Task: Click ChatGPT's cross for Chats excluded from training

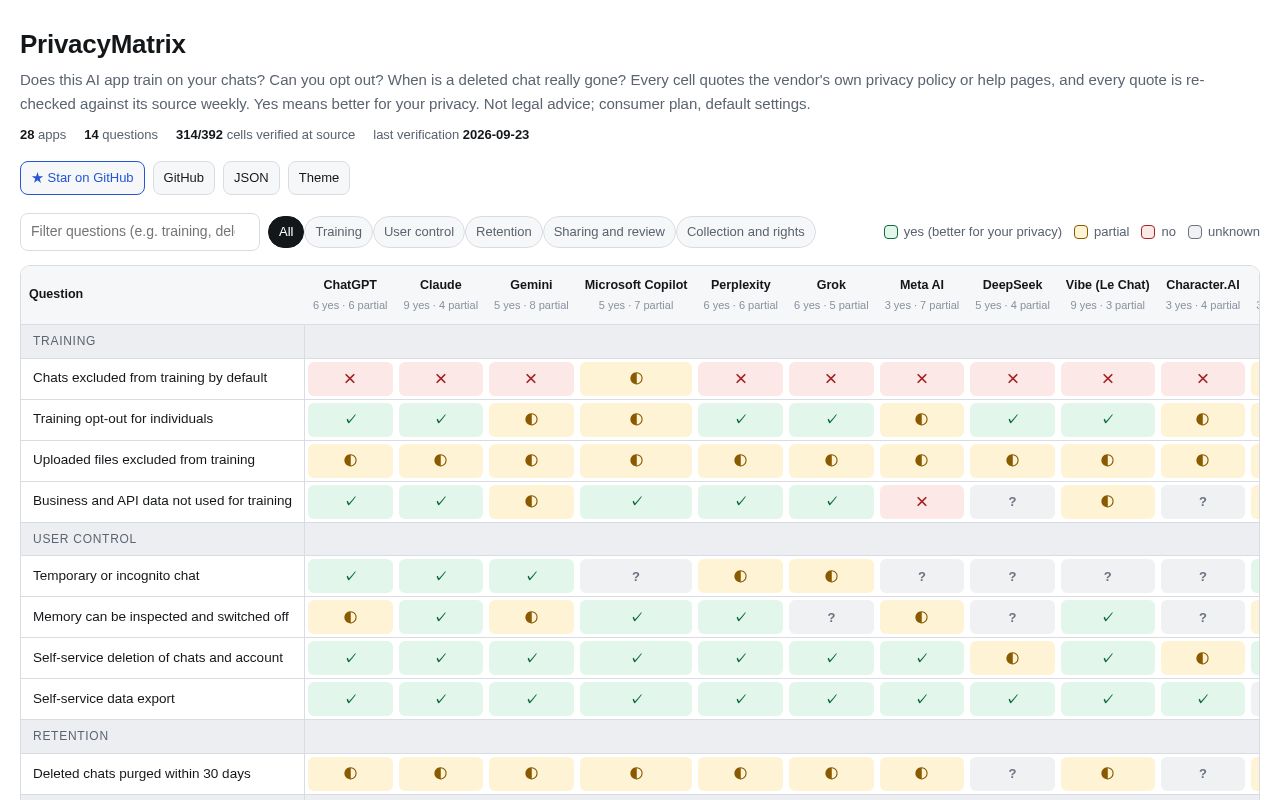Action: click(x=350, y=379)
